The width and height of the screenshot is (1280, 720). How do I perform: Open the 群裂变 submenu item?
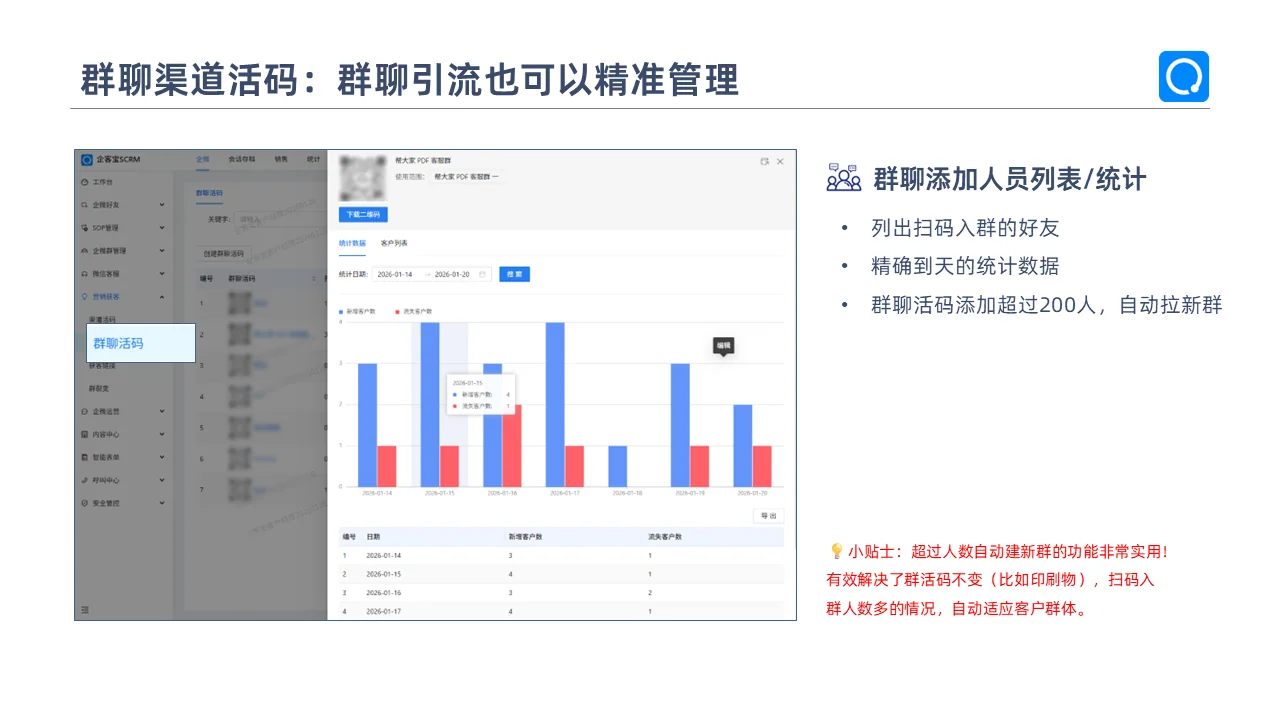tap(99, 388)
